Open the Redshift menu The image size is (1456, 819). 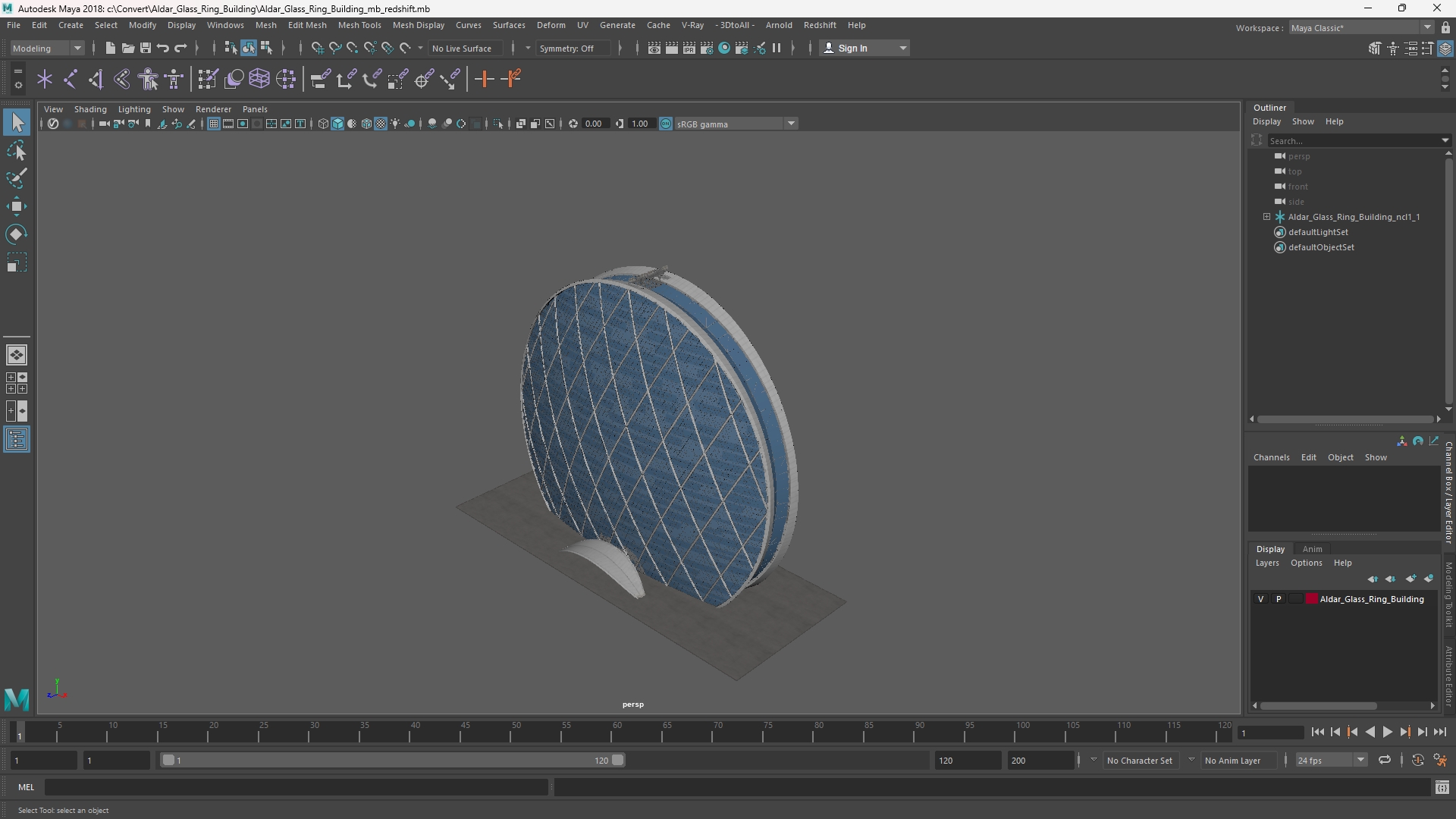click(819, 25)
